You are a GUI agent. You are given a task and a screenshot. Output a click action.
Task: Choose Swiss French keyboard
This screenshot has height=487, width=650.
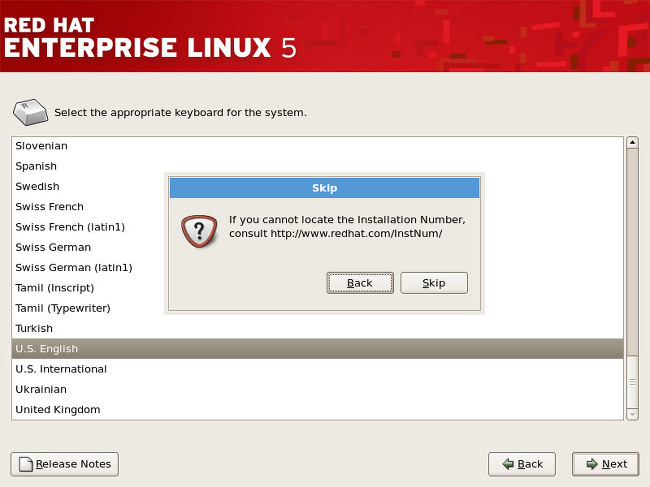click(317, 207)
